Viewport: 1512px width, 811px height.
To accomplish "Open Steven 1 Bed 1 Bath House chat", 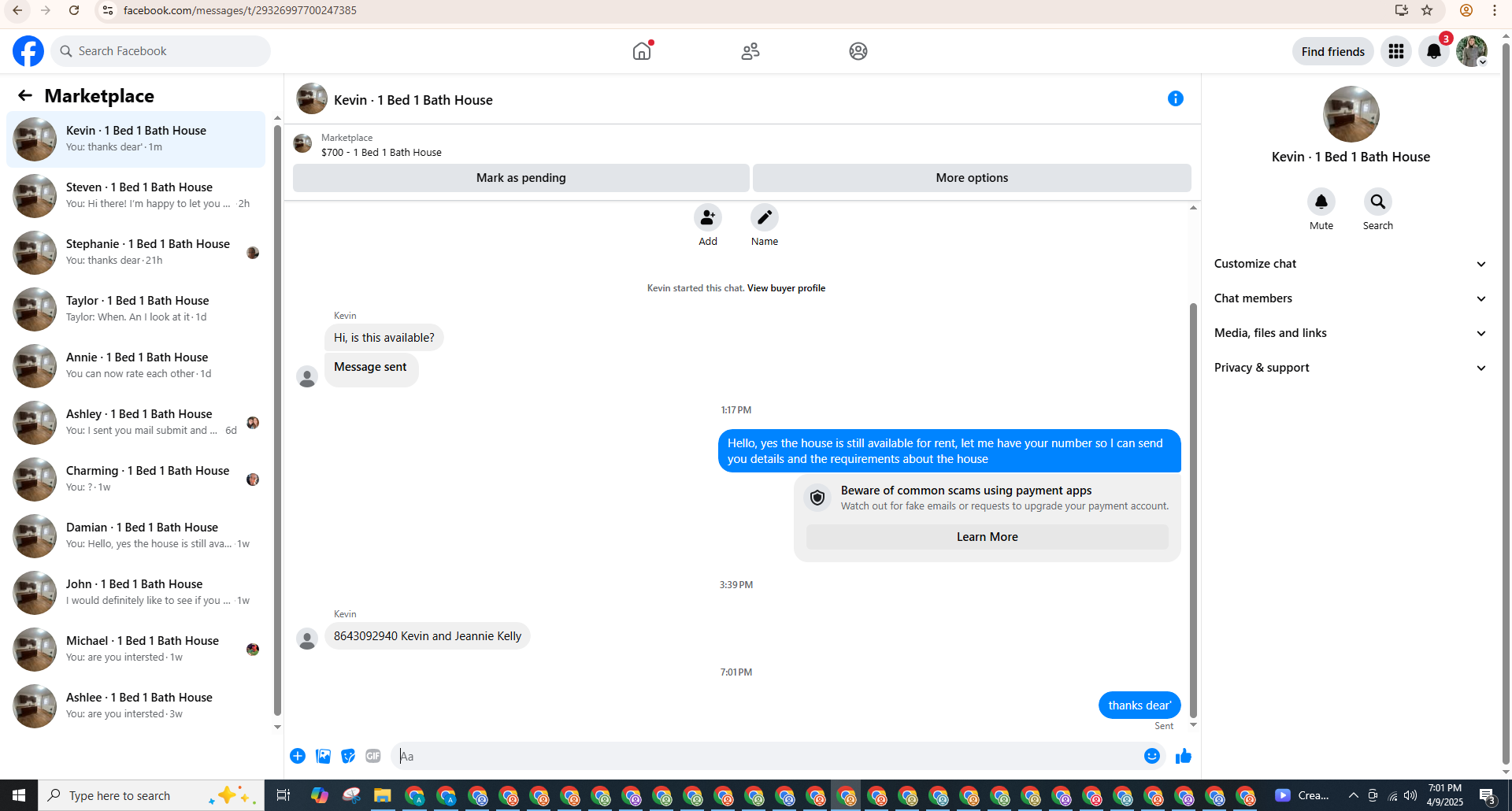I will tap(136, 195).
